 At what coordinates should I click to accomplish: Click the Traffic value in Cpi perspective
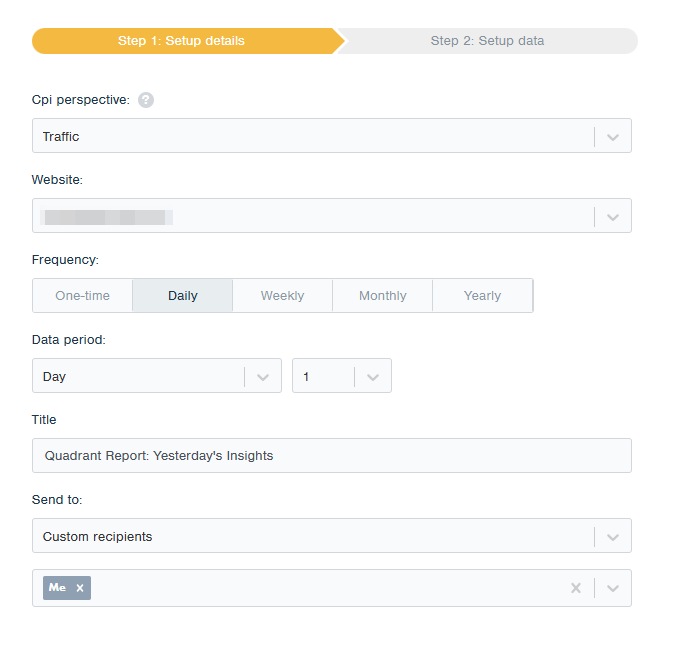click(61, 137)
